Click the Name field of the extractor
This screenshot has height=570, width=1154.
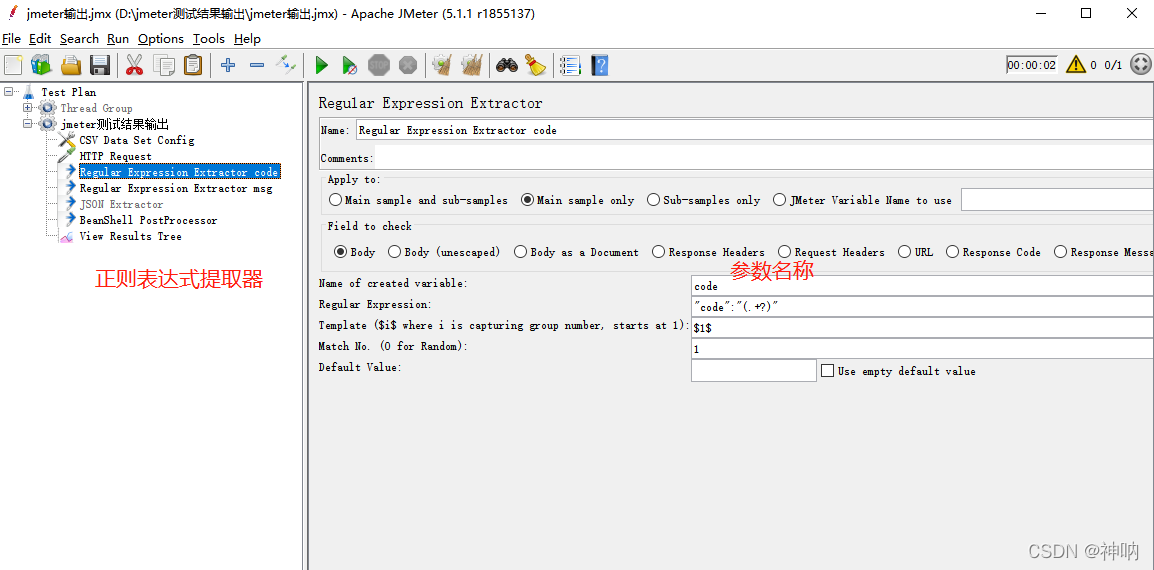tap(754, 130)
